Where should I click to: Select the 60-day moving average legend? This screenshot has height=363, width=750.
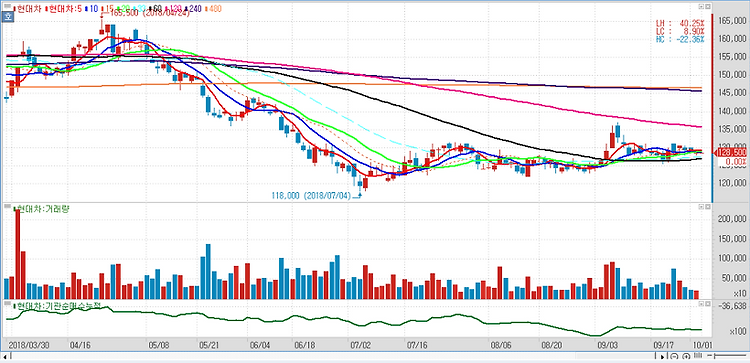[155, 9]
